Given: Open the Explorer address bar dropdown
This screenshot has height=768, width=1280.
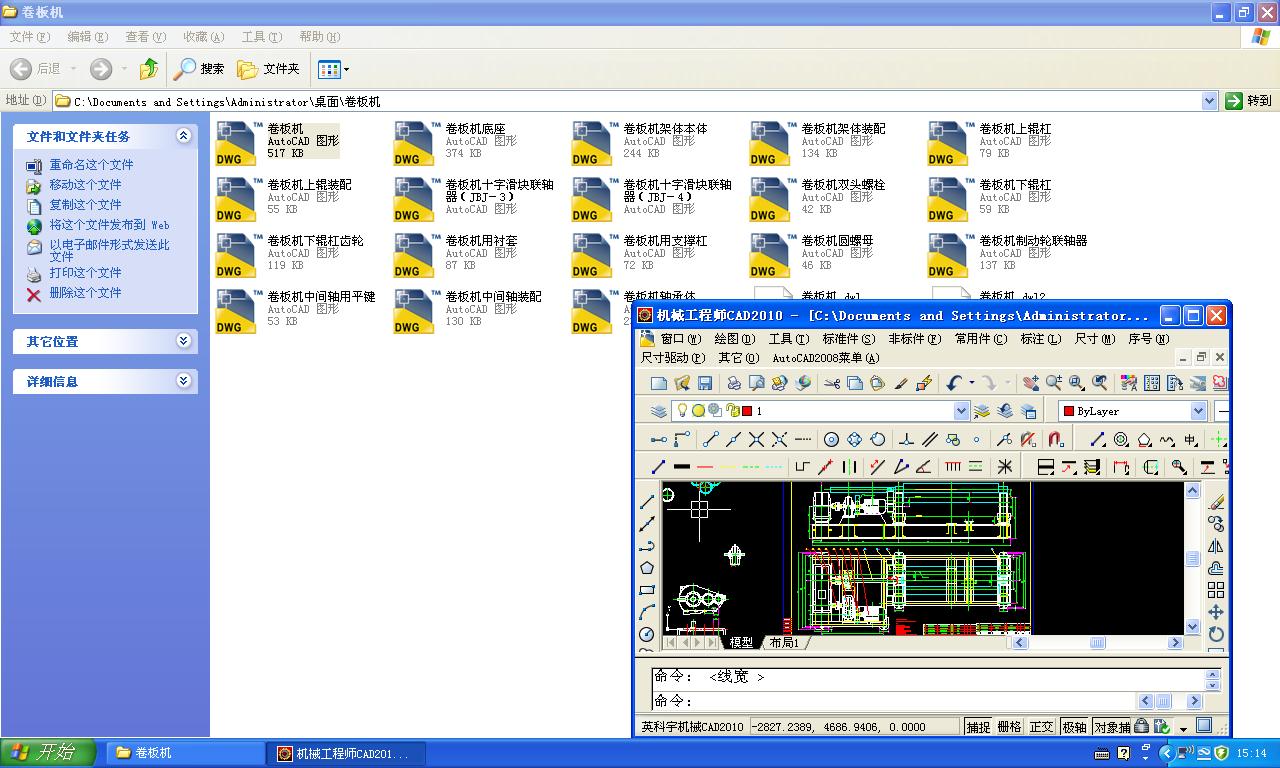Looking at the screenshot, I should click(1209, 101).
